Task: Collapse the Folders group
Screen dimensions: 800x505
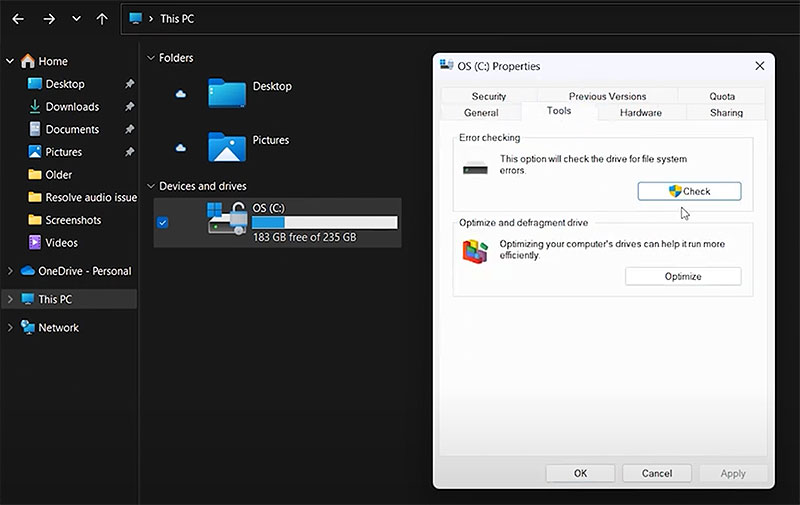Action: coord(151,58)
